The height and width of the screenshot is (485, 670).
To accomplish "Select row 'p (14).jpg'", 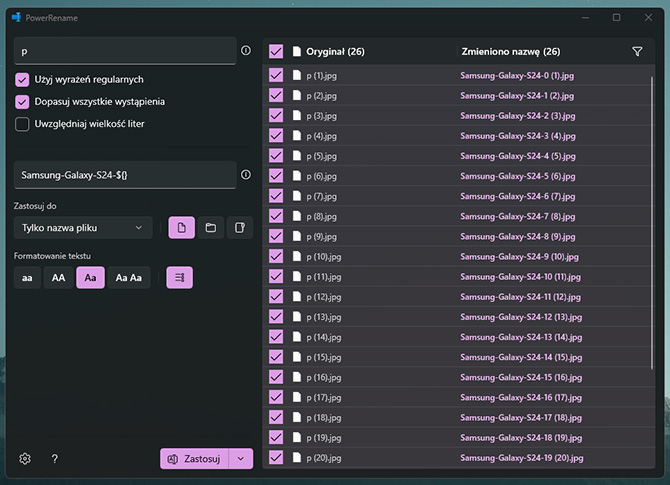I will (458, 337).
